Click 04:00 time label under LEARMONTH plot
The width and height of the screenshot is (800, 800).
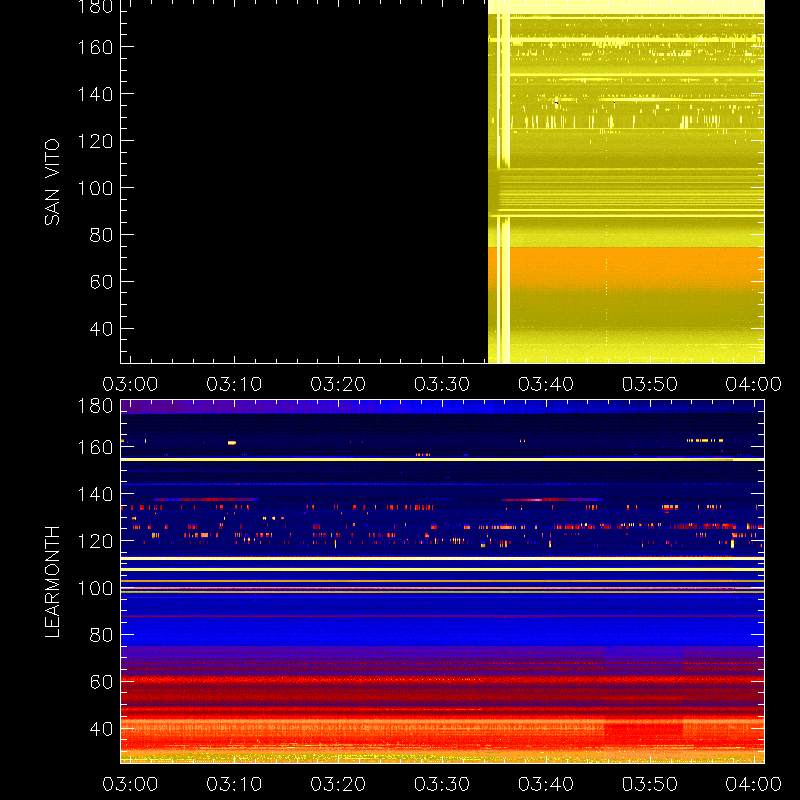coord(754,784)
